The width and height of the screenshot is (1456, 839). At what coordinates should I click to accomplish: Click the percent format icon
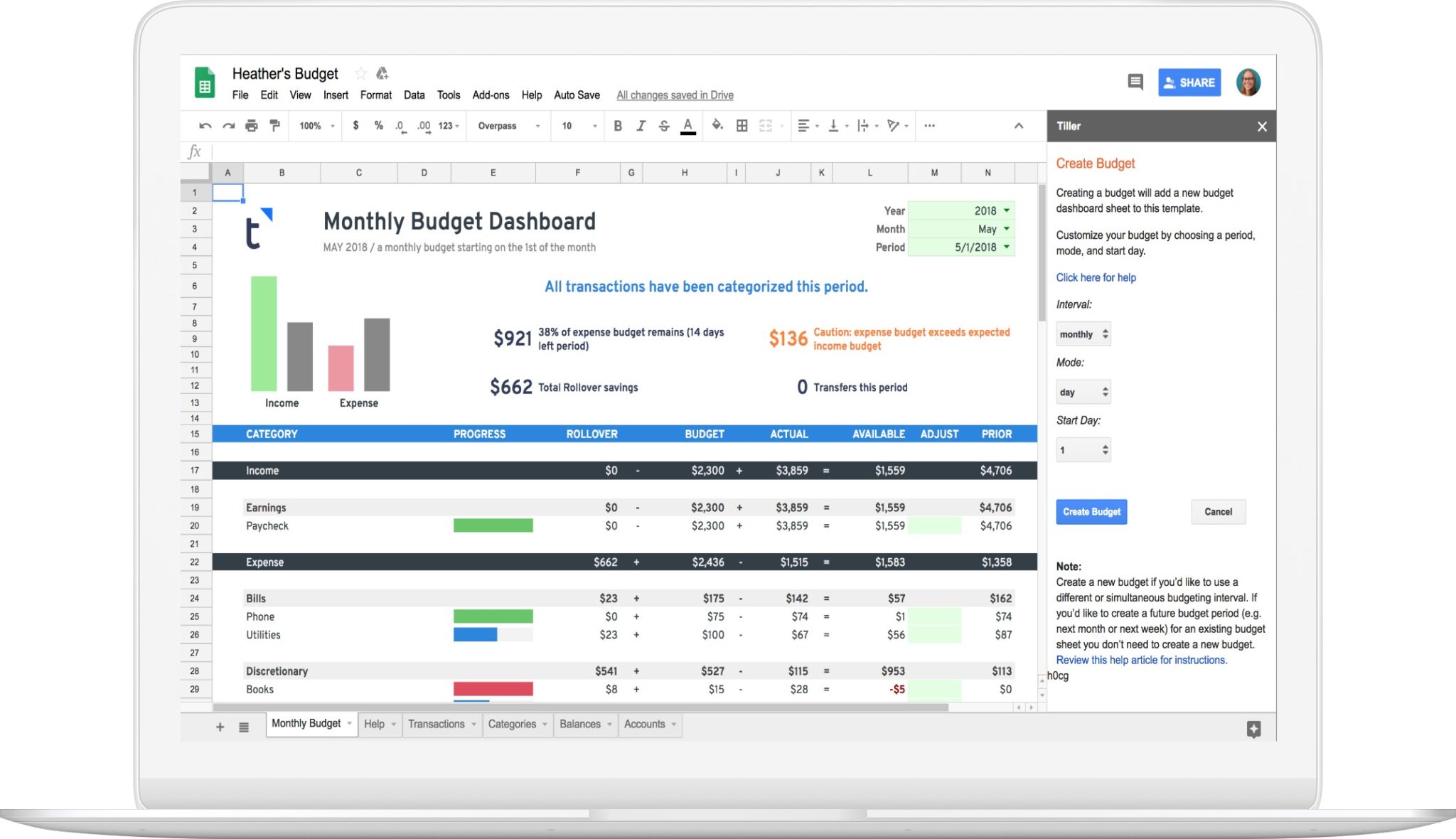tap(378, 126)
